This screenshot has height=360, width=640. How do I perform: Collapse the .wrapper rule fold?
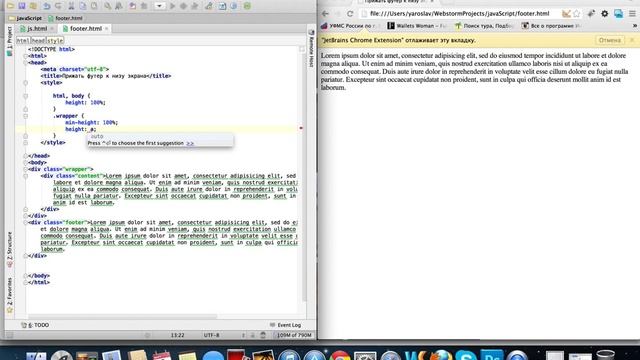pos(25,116)
